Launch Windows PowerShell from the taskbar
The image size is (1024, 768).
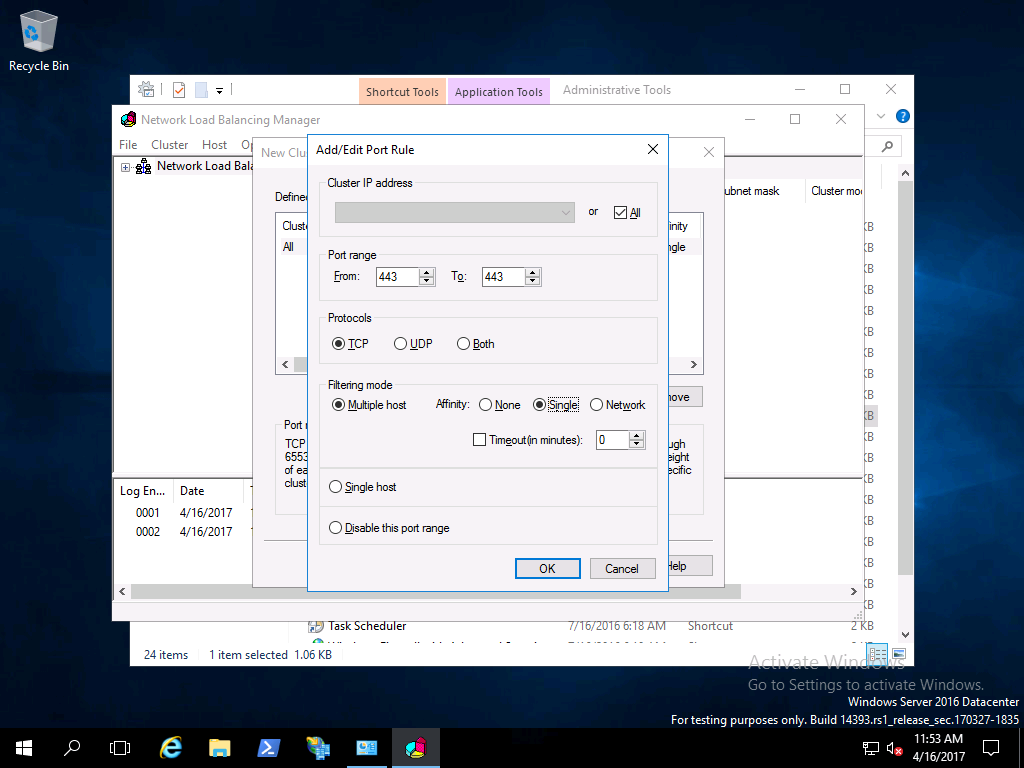click(269, 747)
